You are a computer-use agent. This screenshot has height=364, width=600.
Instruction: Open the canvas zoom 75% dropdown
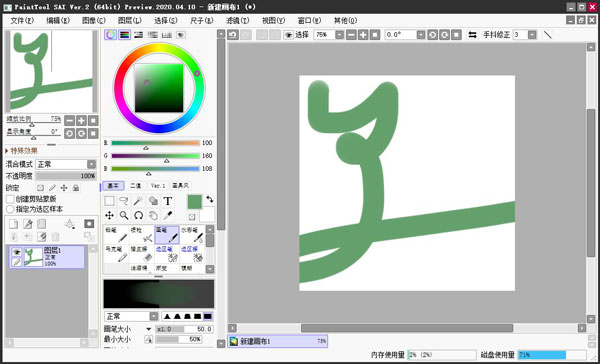click(339, 35)
